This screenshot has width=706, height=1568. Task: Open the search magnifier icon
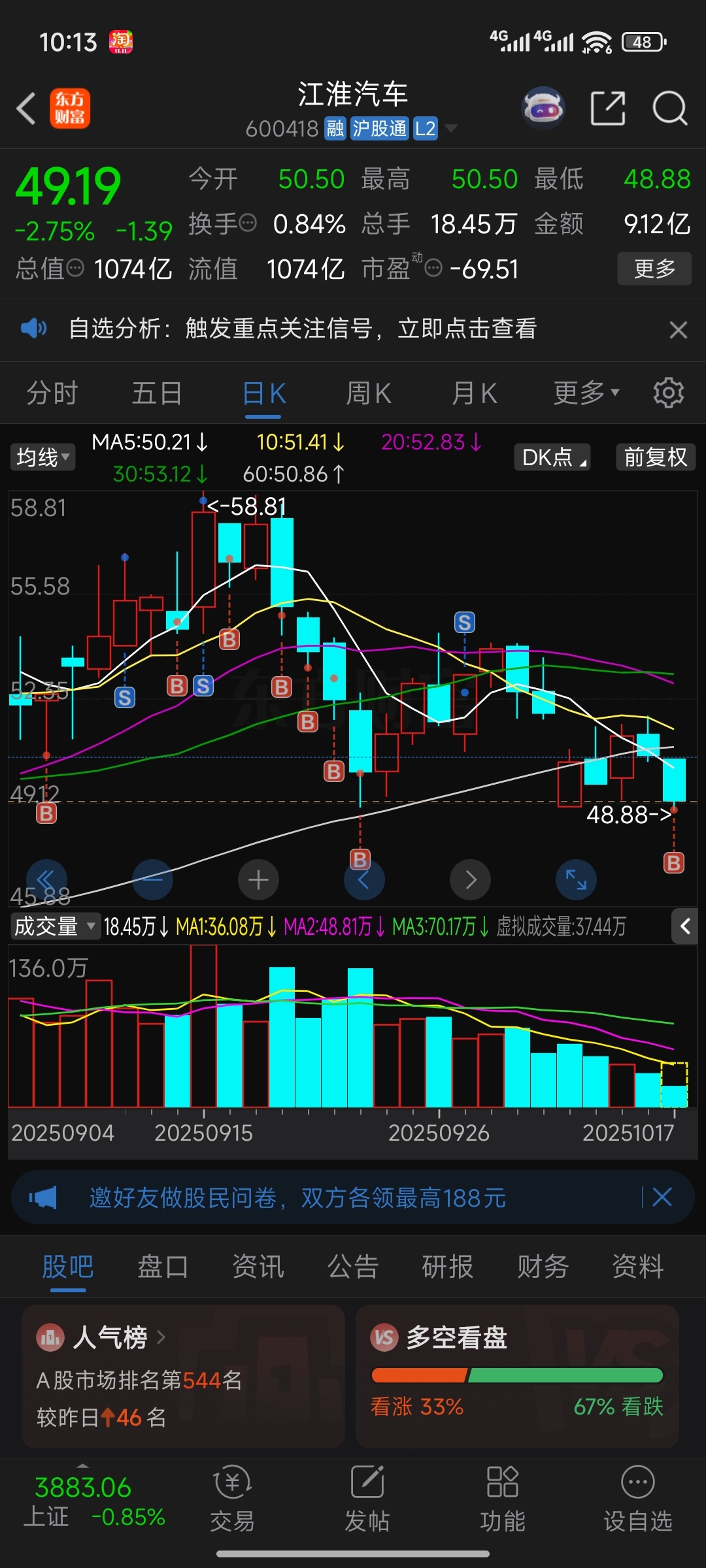pos(670,108)
